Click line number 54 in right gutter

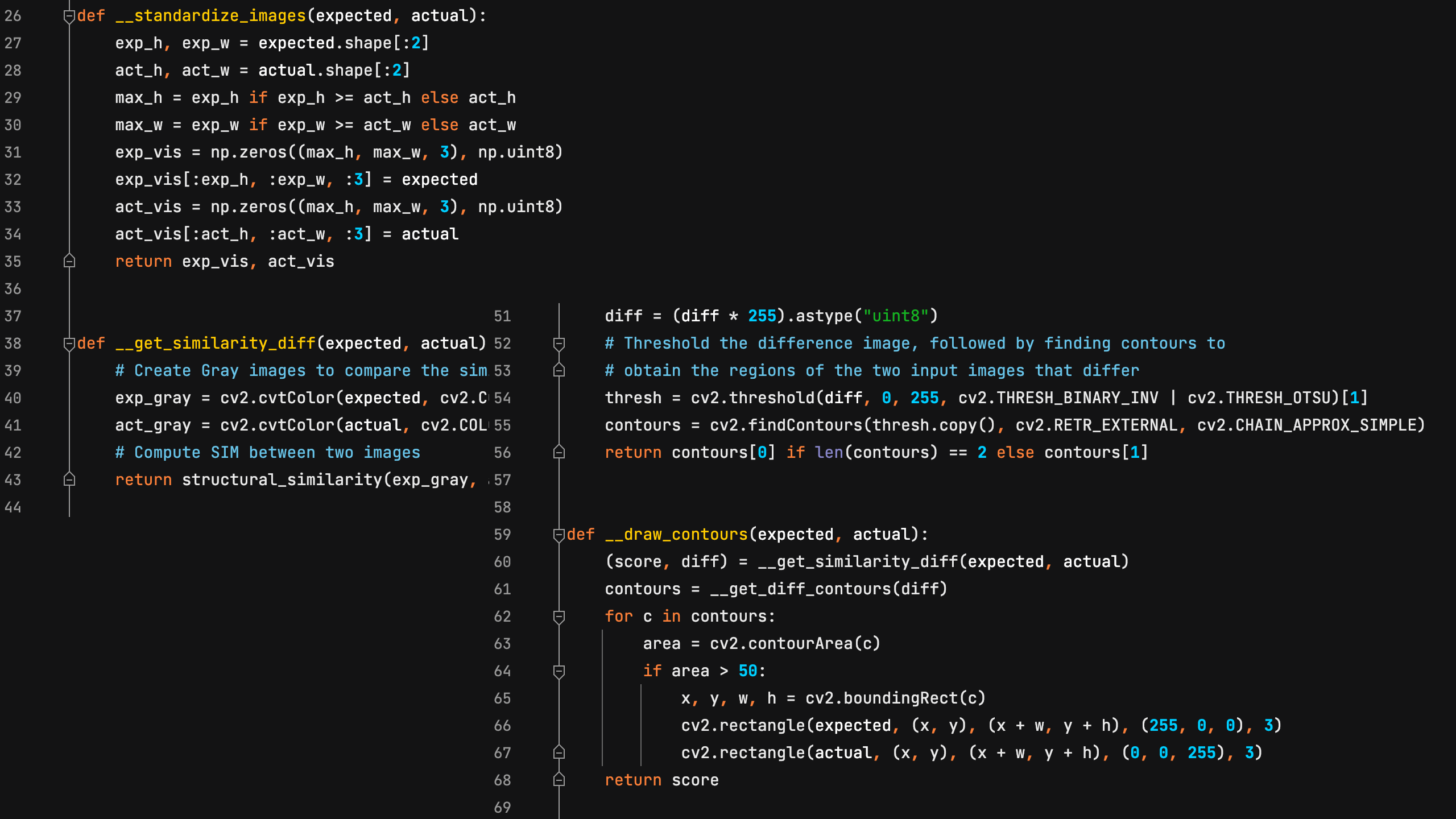(502, 398)
